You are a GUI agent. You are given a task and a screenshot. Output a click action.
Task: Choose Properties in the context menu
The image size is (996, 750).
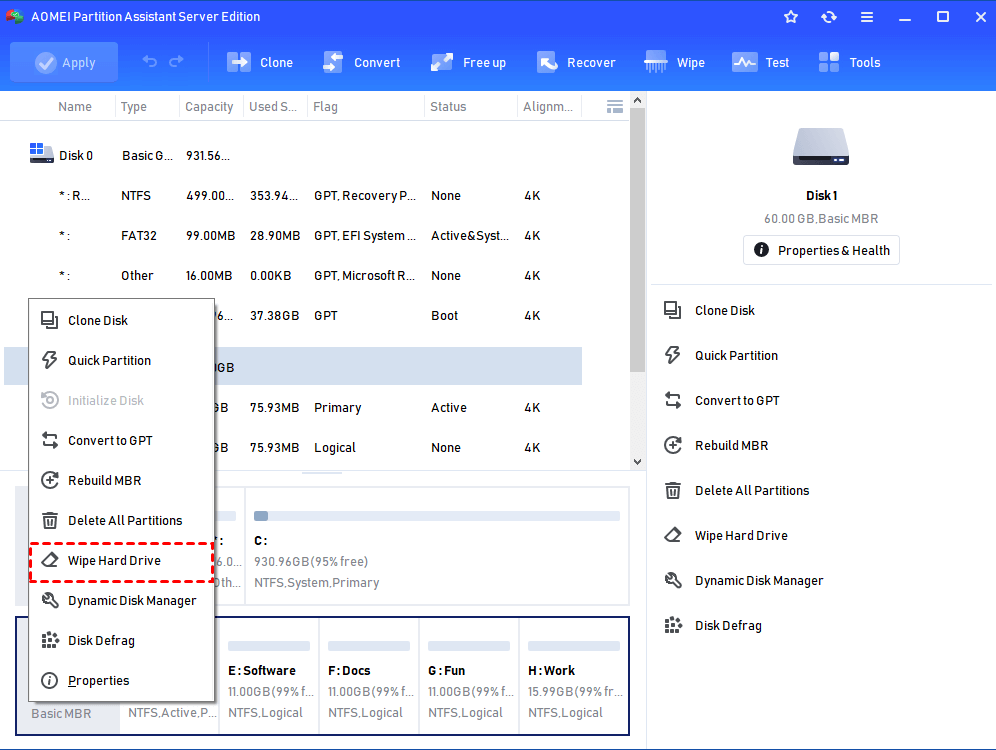[121, 680]
